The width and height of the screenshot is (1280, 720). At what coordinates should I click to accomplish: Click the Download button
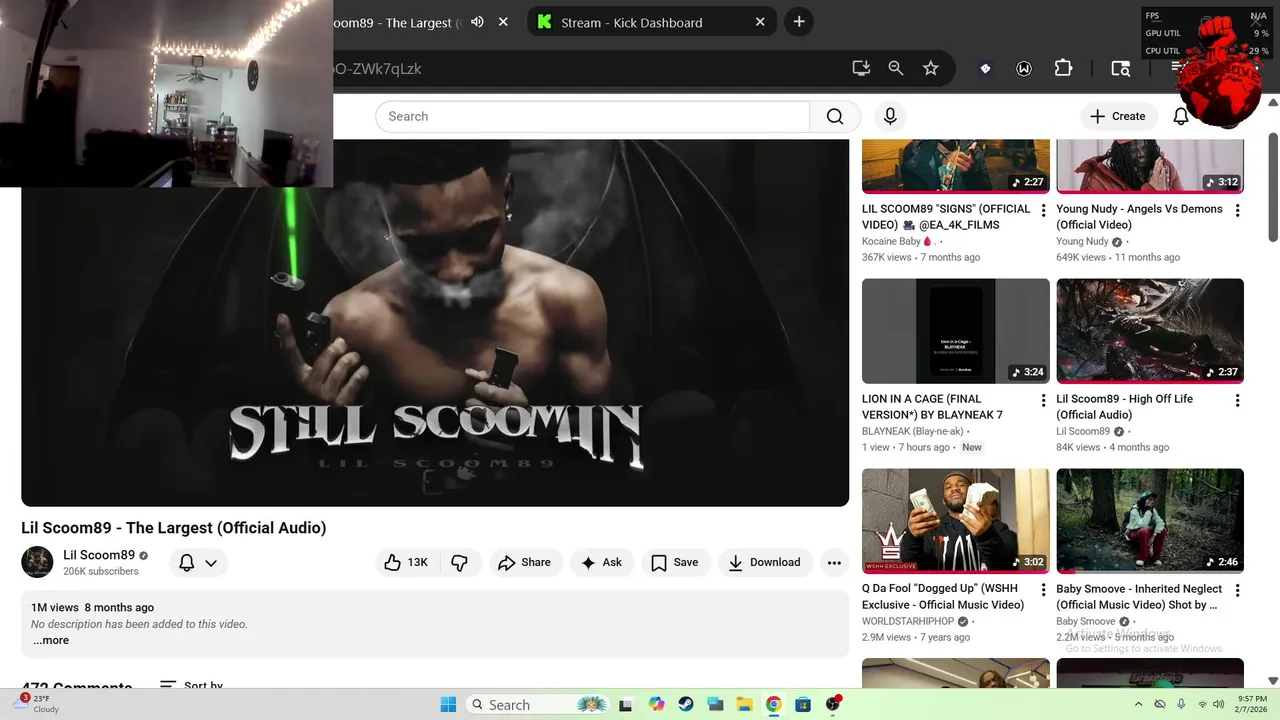click(x=764, y=562)
